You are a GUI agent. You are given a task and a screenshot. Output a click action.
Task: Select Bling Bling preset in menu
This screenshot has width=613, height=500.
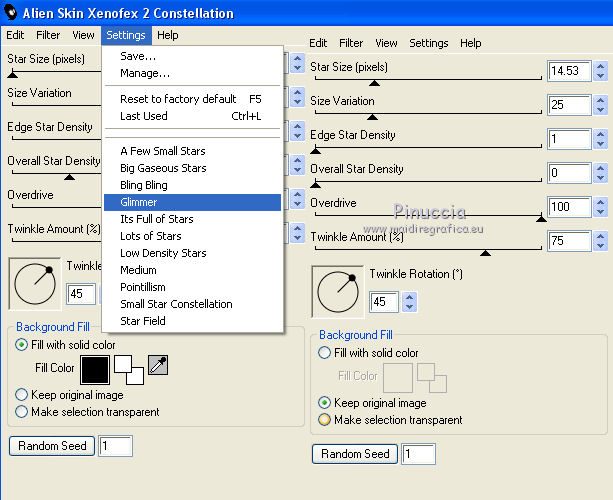tap(143, 185)
